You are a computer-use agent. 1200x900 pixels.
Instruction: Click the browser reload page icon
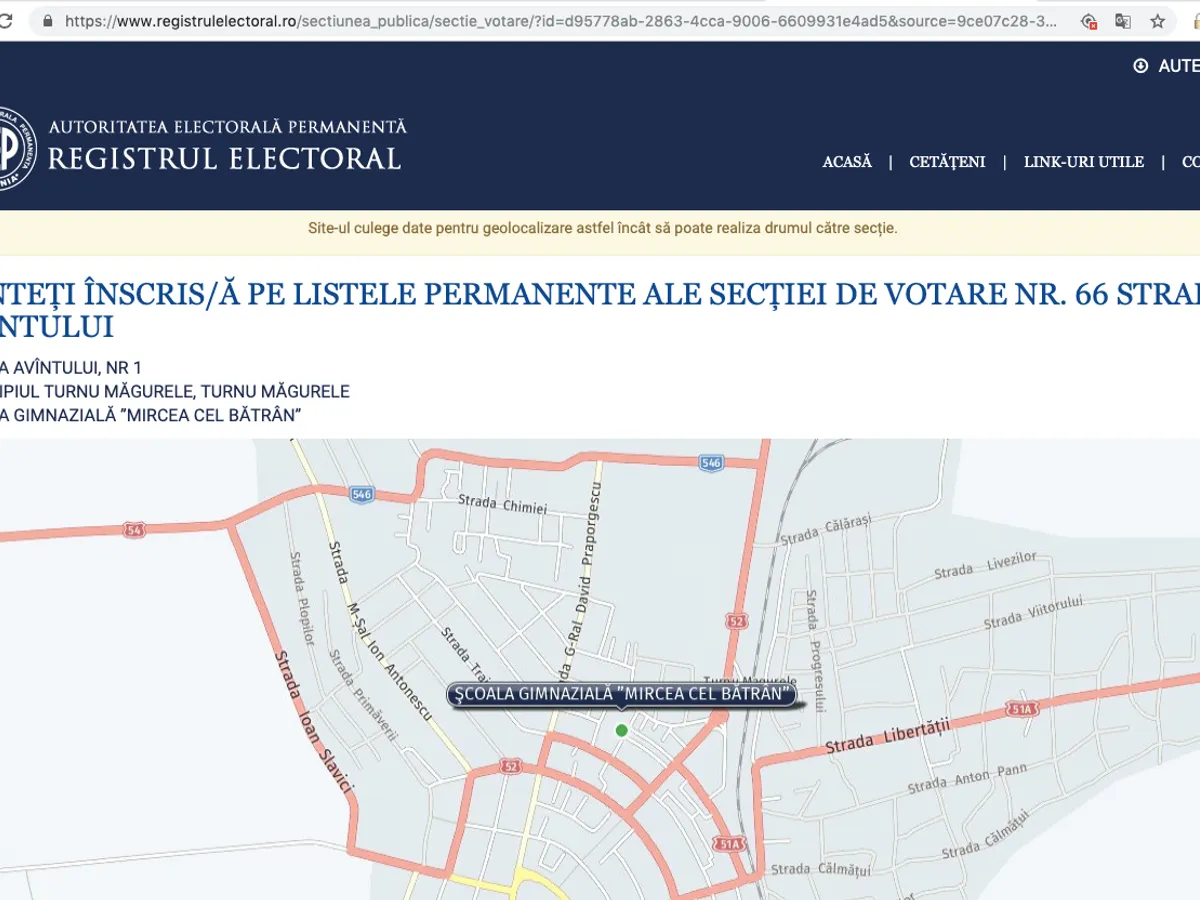tap(6, 21)
